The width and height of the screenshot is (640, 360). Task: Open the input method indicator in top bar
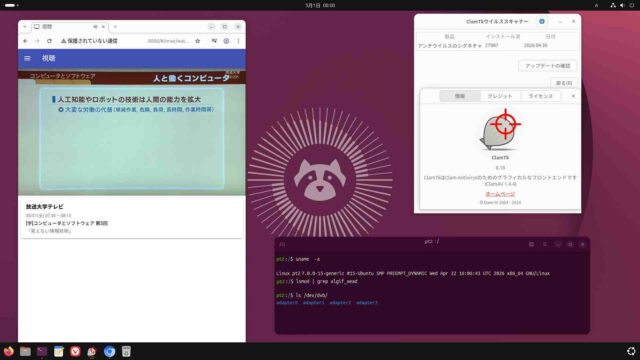coord(596,5)
